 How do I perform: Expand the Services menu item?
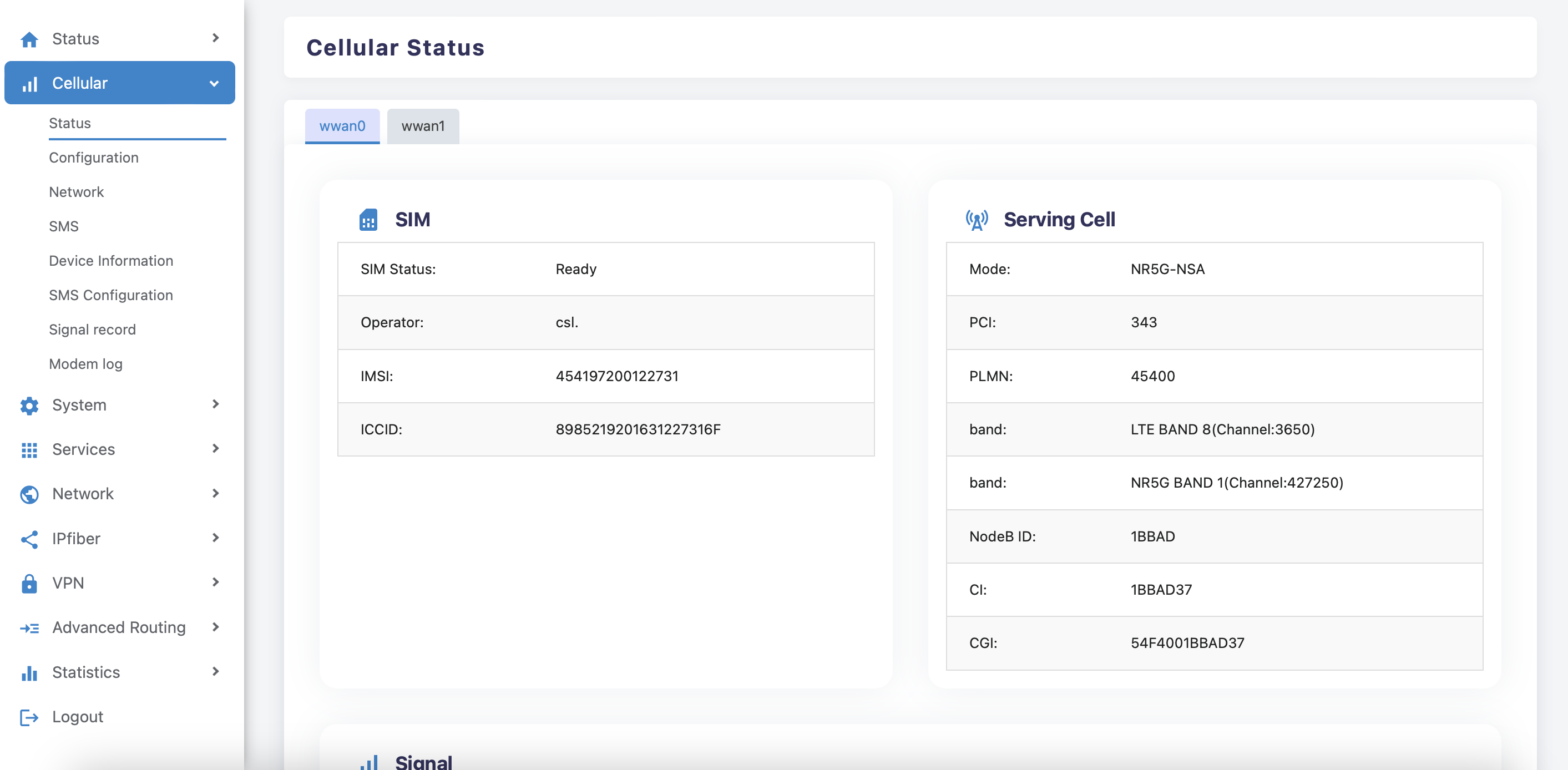pos(120,449)
